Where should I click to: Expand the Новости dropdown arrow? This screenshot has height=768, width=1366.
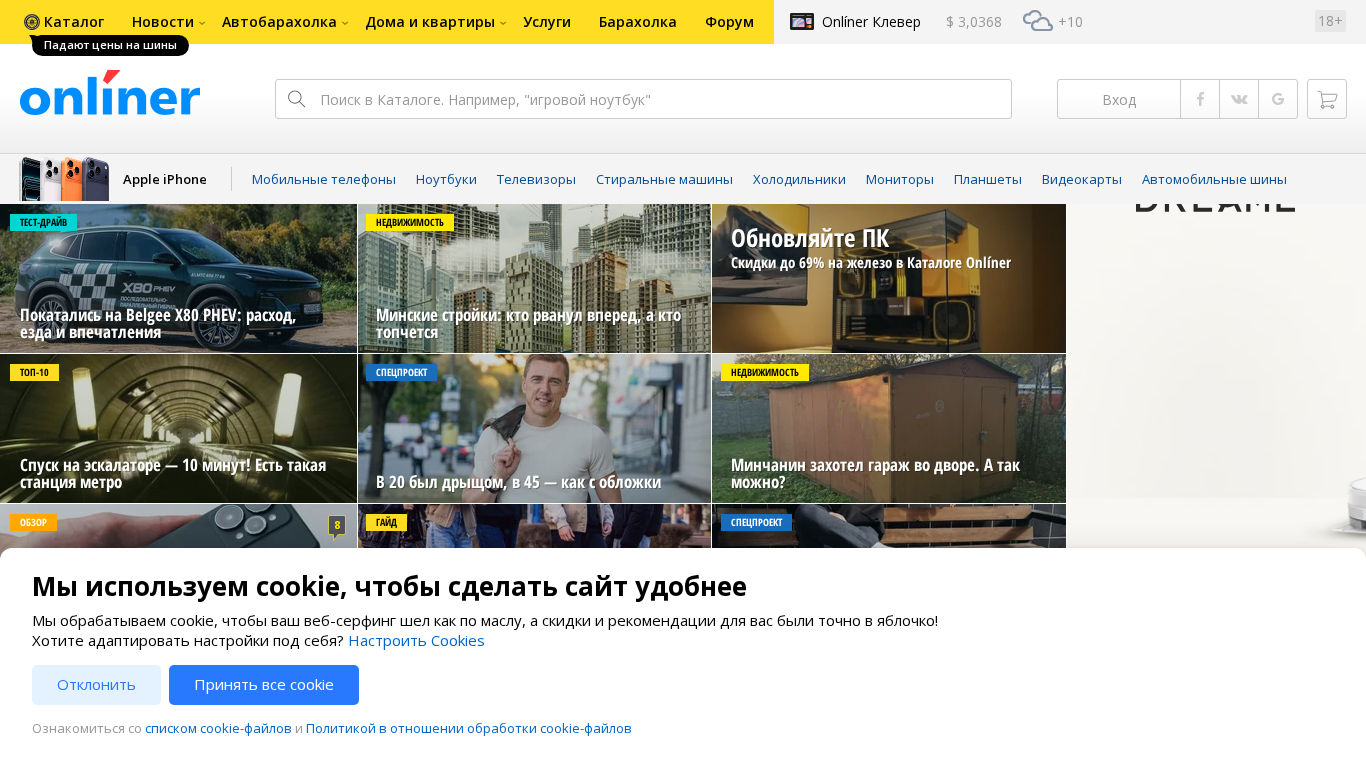[202, 23]
